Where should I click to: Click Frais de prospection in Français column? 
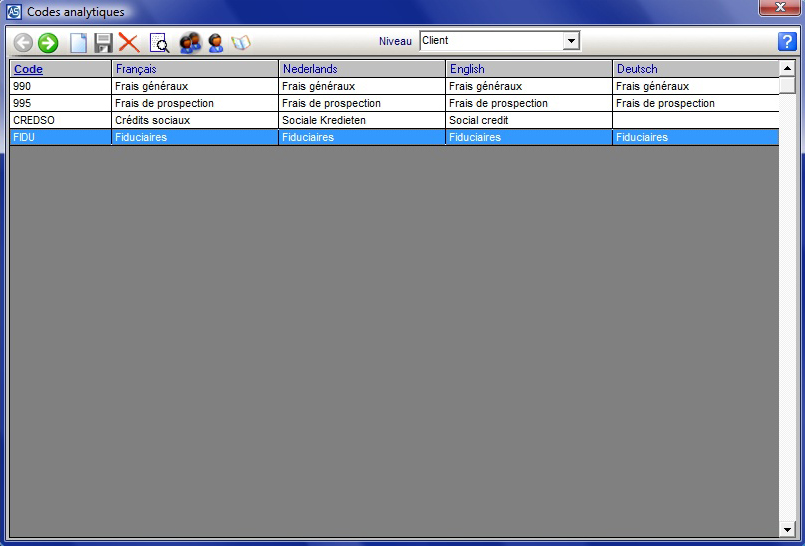[x=195, y=103]
